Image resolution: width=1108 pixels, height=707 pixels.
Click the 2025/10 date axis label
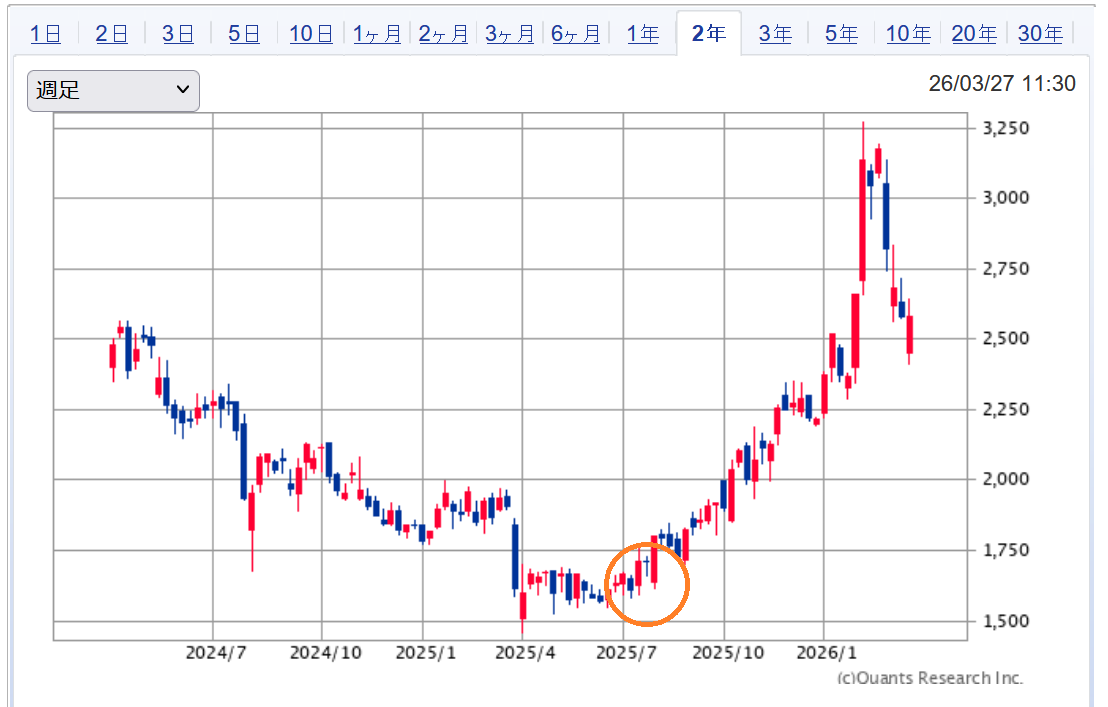tap(728, 653)
